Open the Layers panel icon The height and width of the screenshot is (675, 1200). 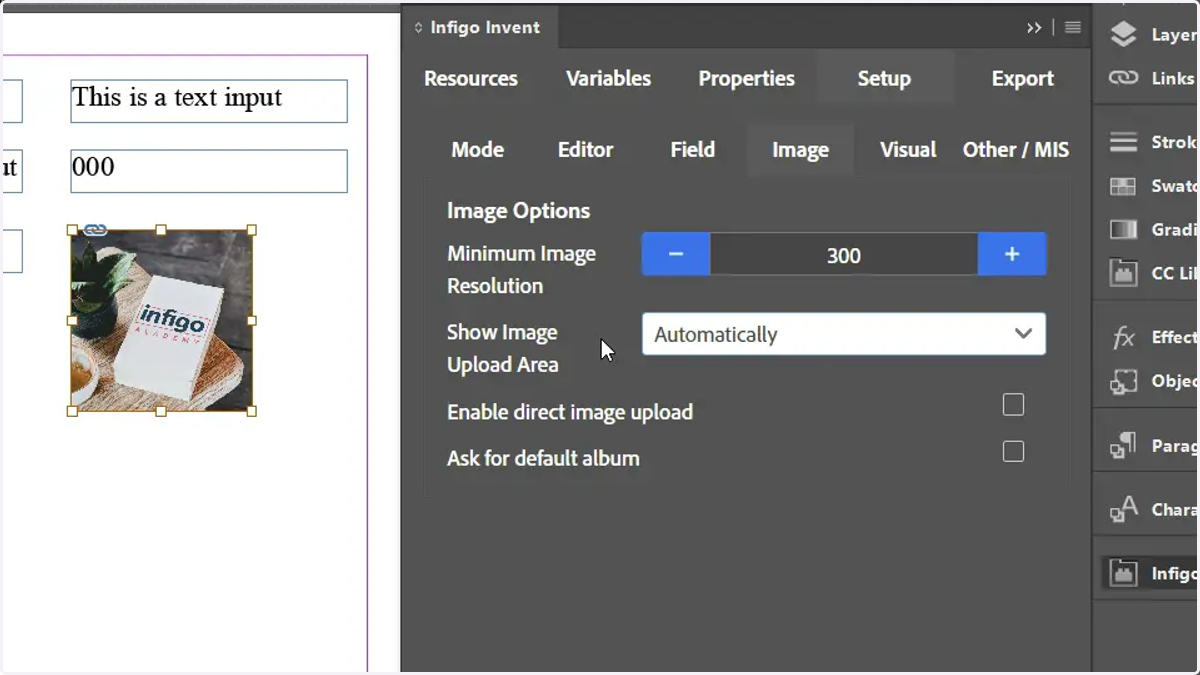click(x=1124, y=34)
